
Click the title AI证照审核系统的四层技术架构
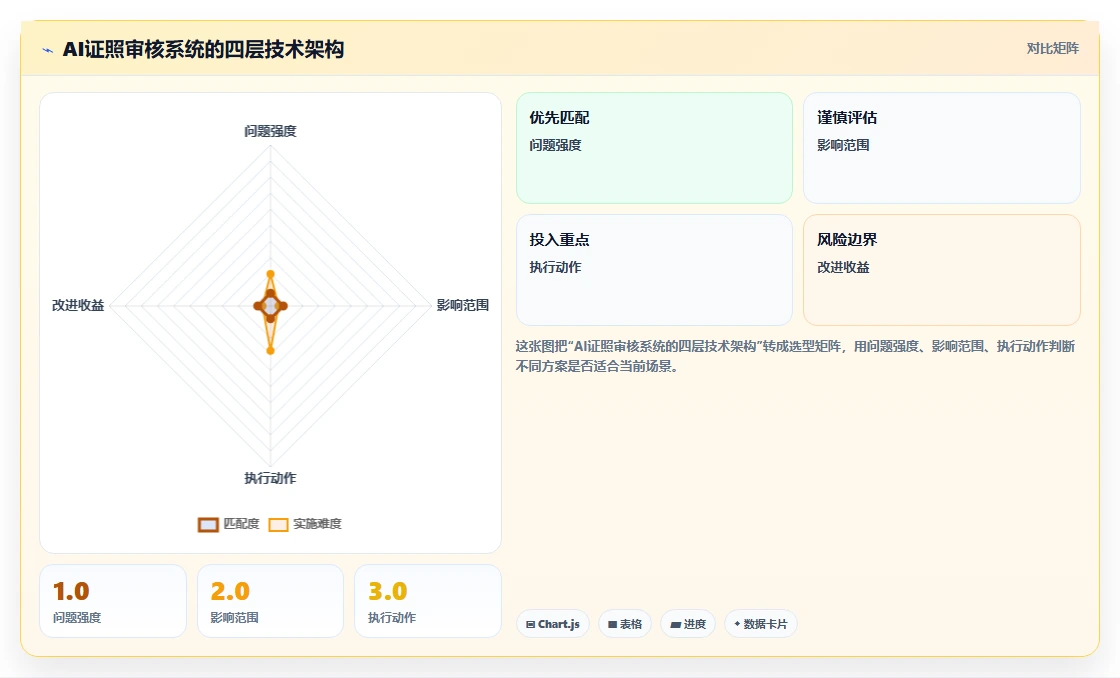tap(203, 49)
